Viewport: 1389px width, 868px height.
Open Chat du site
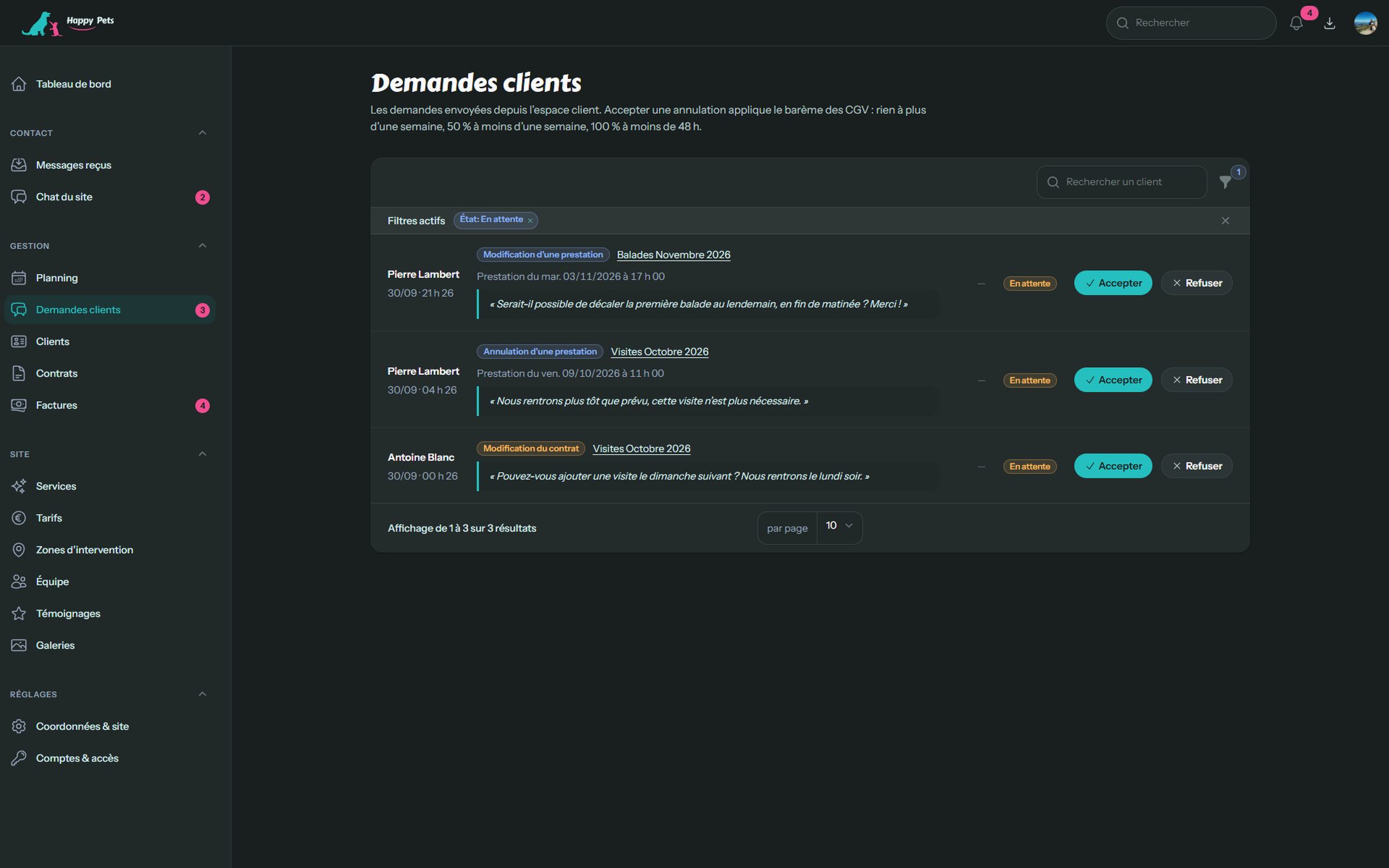coord(110,197)
